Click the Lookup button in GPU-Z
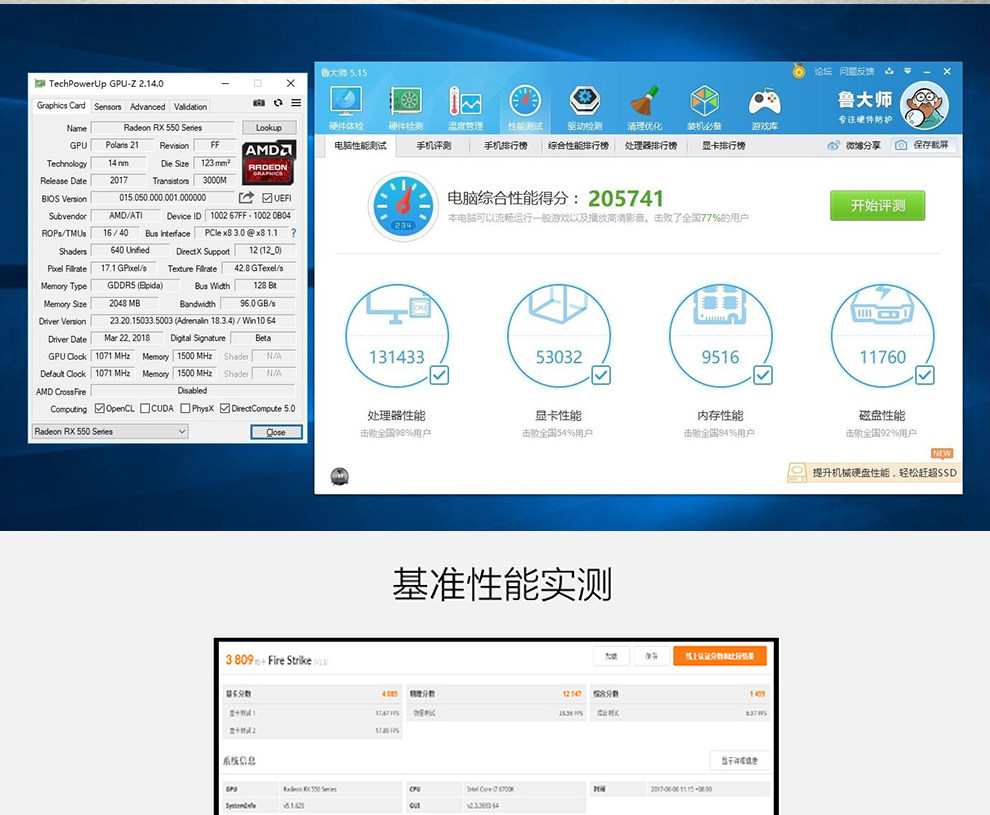The width and height of the screenshot is (990, 815). (268, 128)
